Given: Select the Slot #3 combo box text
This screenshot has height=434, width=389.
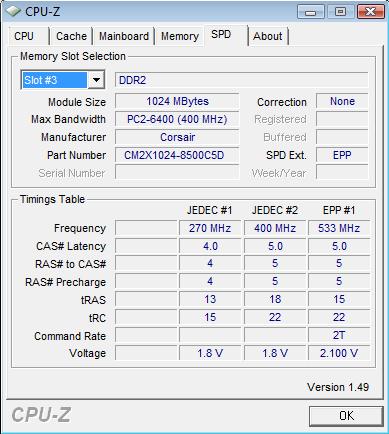Looking at the screenshot, I should [x=55, y=80].
